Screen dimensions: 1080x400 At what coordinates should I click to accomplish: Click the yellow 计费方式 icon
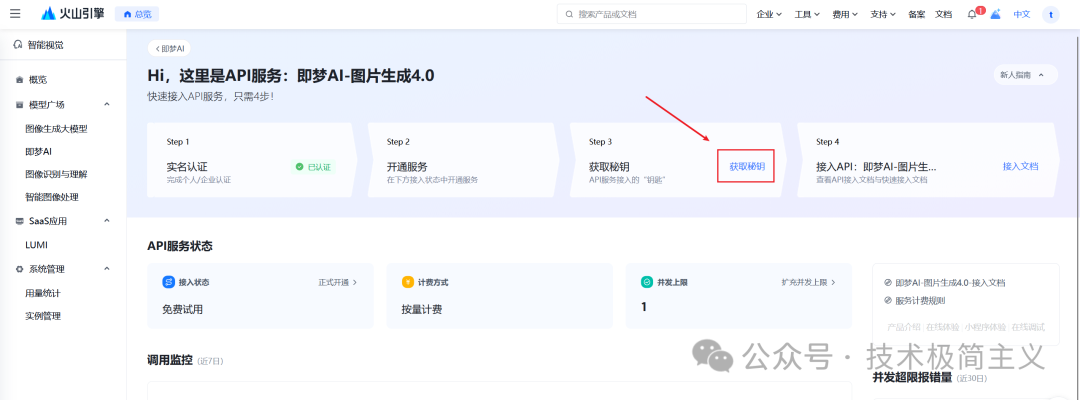coord(408,282)
